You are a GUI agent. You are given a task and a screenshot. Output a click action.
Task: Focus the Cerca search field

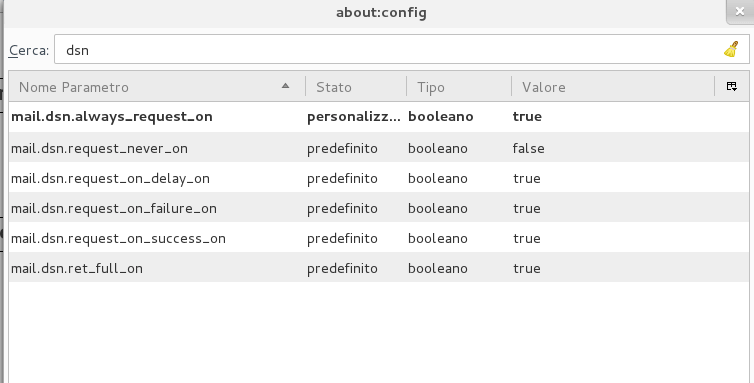(x=402, y=49)
